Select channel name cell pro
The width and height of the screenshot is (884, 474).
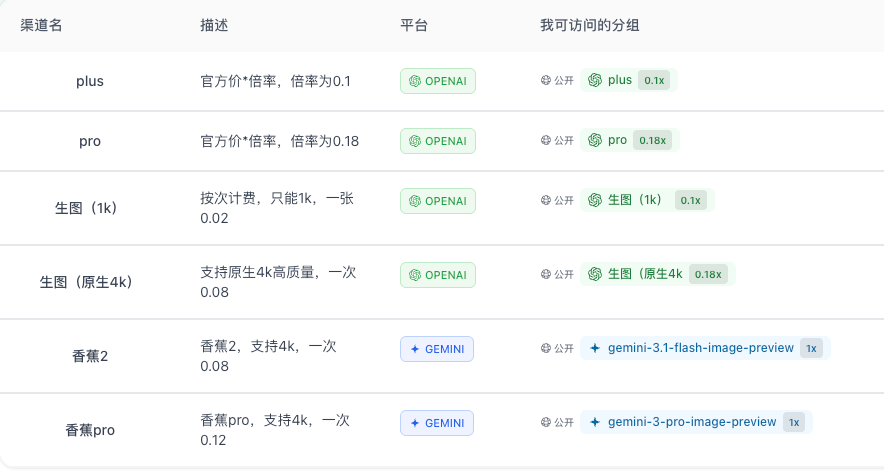[90, 141]
